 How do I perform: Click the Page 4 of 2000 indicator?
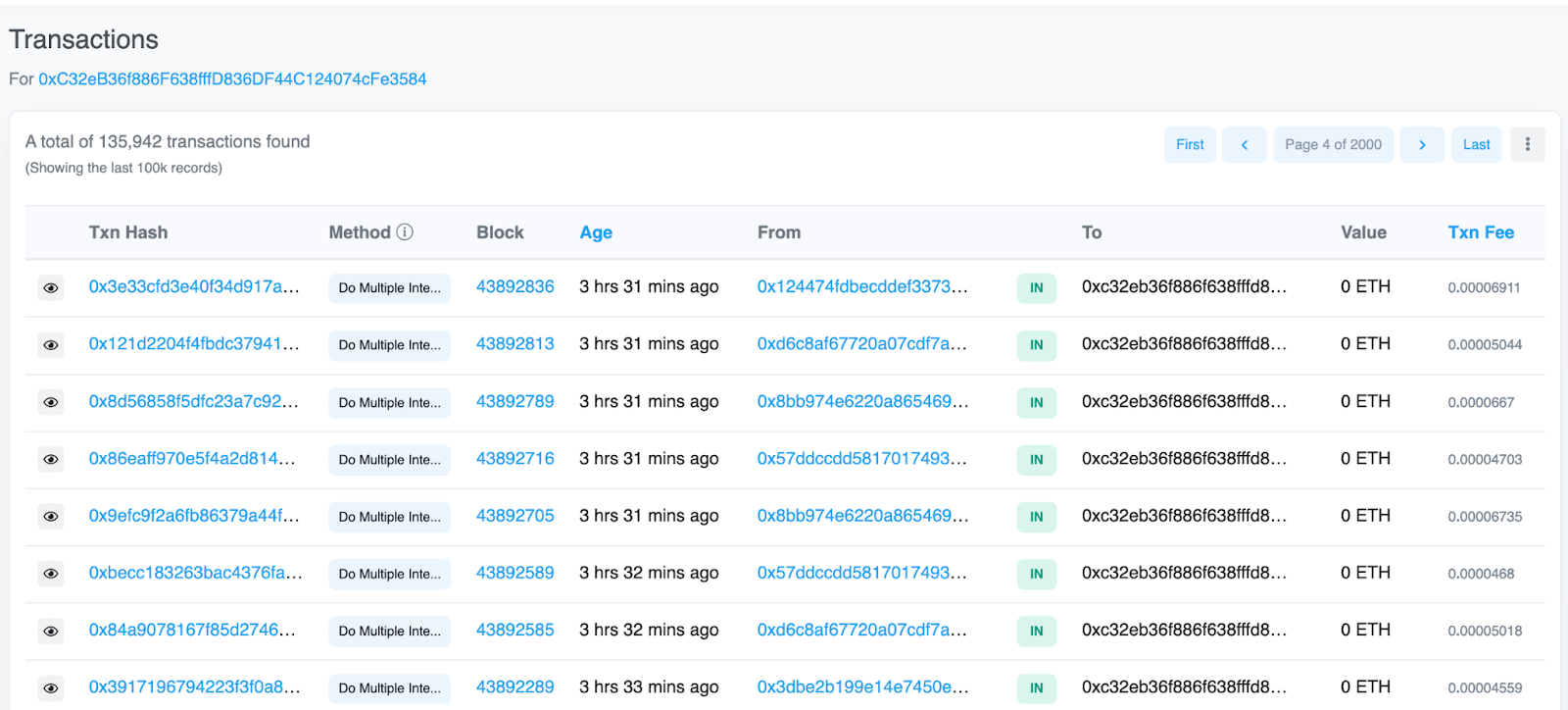coord(1333,145)
